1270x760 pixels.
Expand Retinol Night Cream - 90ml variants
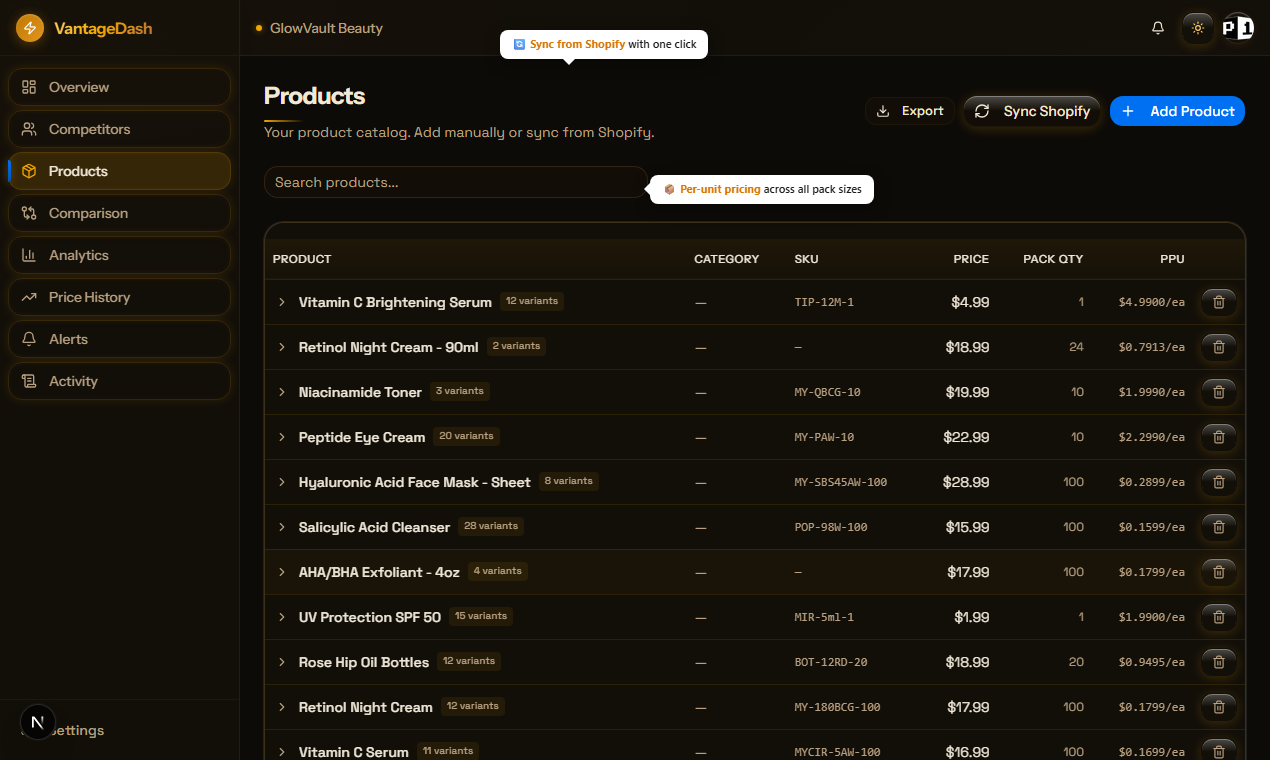(x=282, y=347)
